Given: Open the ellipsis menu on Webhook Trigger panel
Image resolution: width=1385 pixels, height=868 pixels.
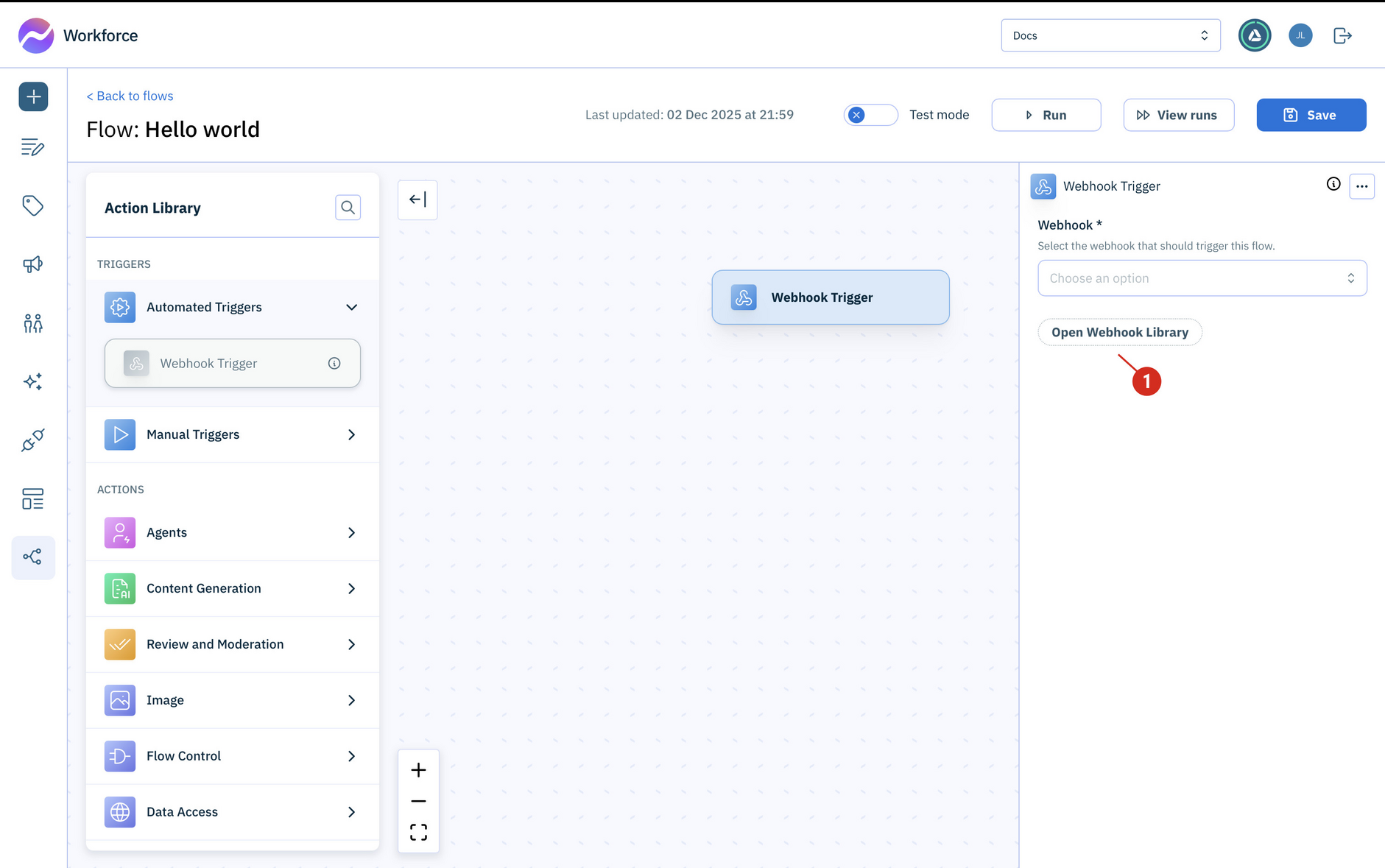Looking at the screenshot, I should [1361, 186].
